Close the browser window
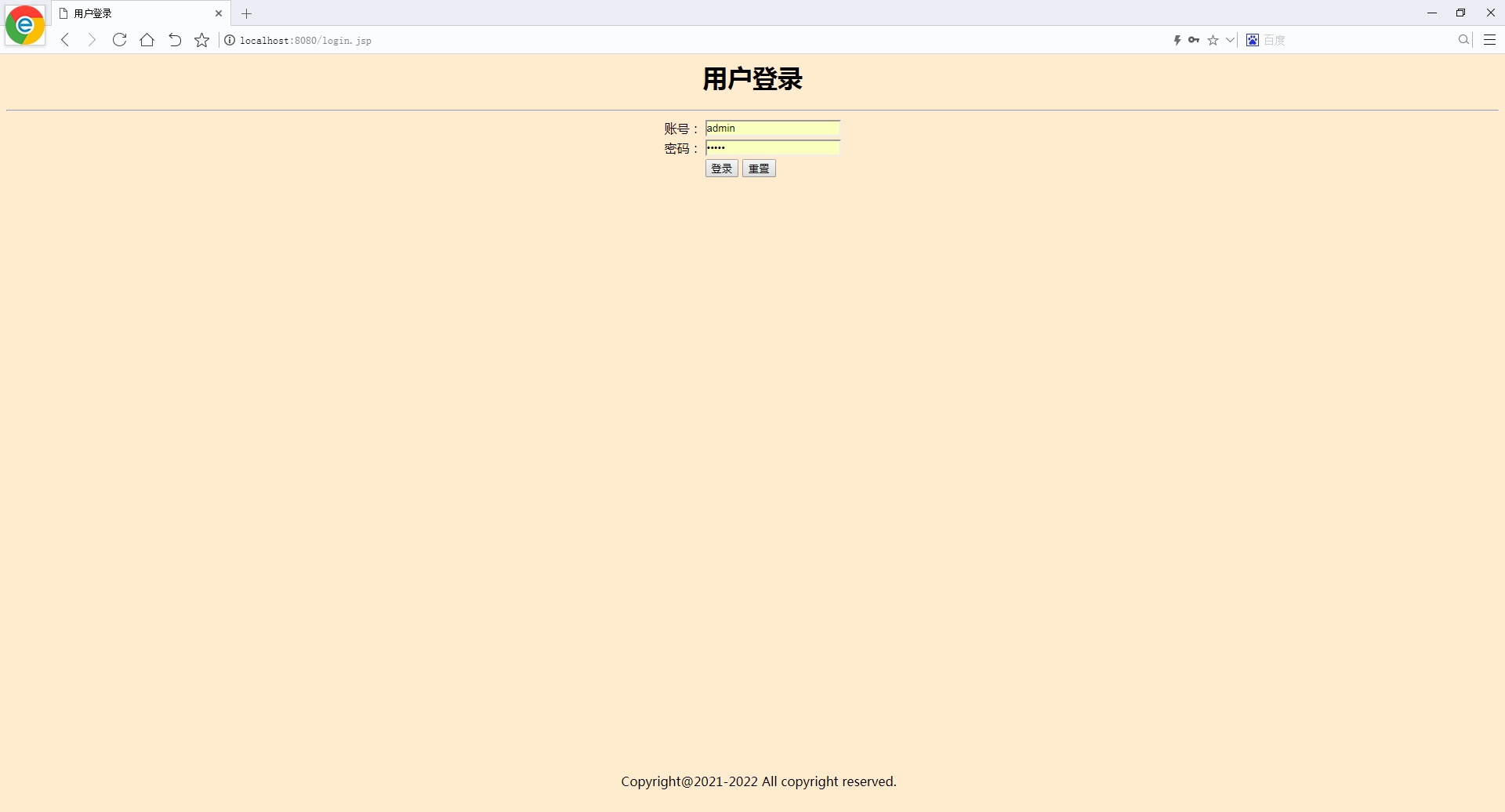 point(1491,13)
